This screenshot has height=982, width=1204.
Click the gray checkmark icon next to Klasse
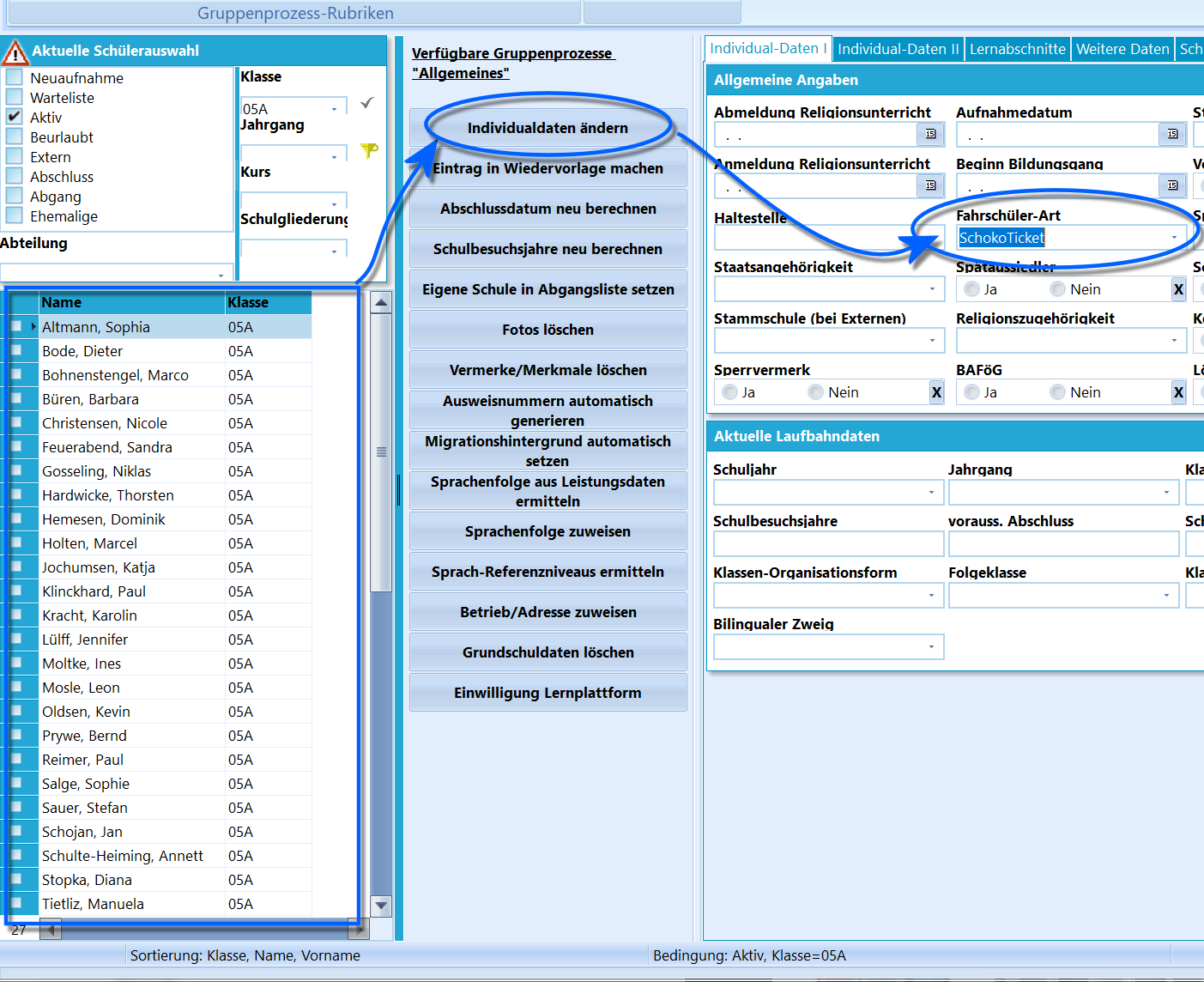[x=367, y=102]
